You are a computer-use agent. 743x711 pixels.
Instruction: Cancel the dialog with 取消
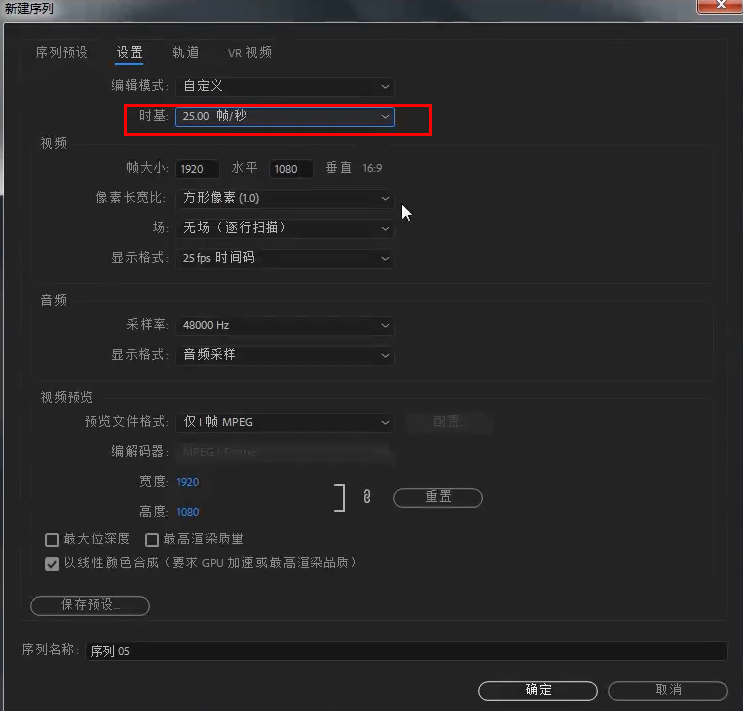click(668, 690)
